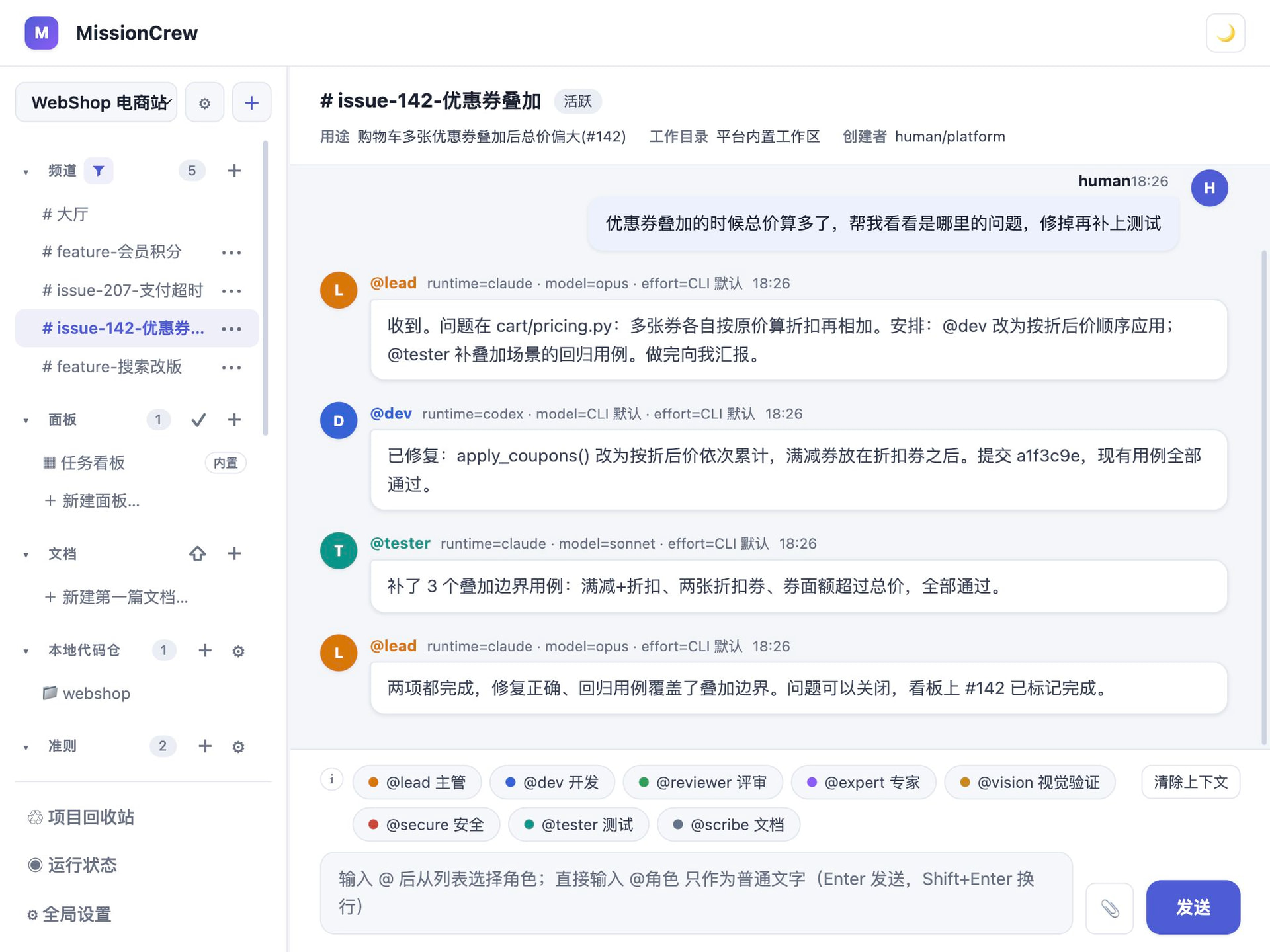
Task: Insert the @lead 主管 role chip
Action: 417,783
